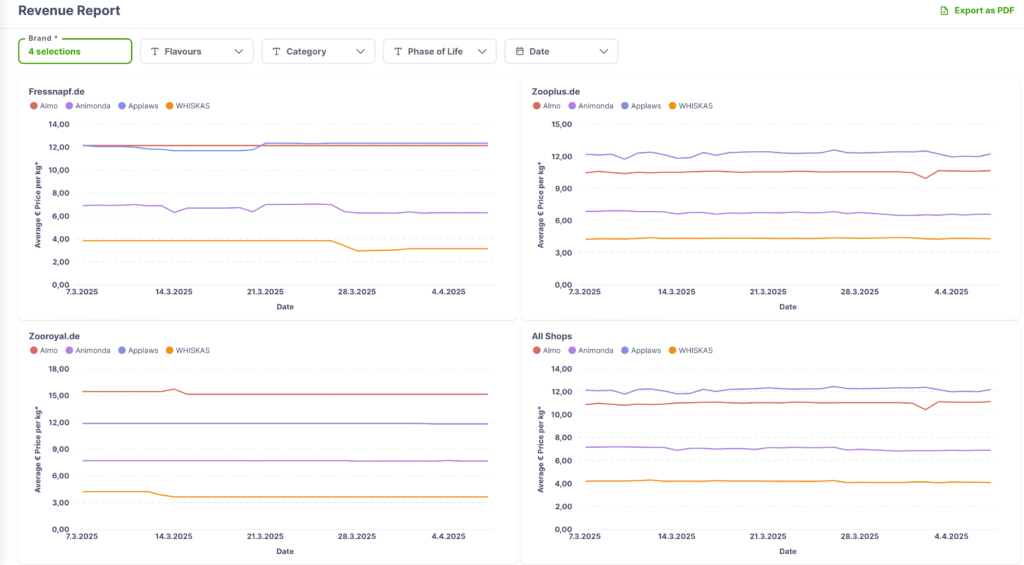Open Brand field showing 4 selections
The width and height of the screenshot is (1024, 565).
click(75, 51)
